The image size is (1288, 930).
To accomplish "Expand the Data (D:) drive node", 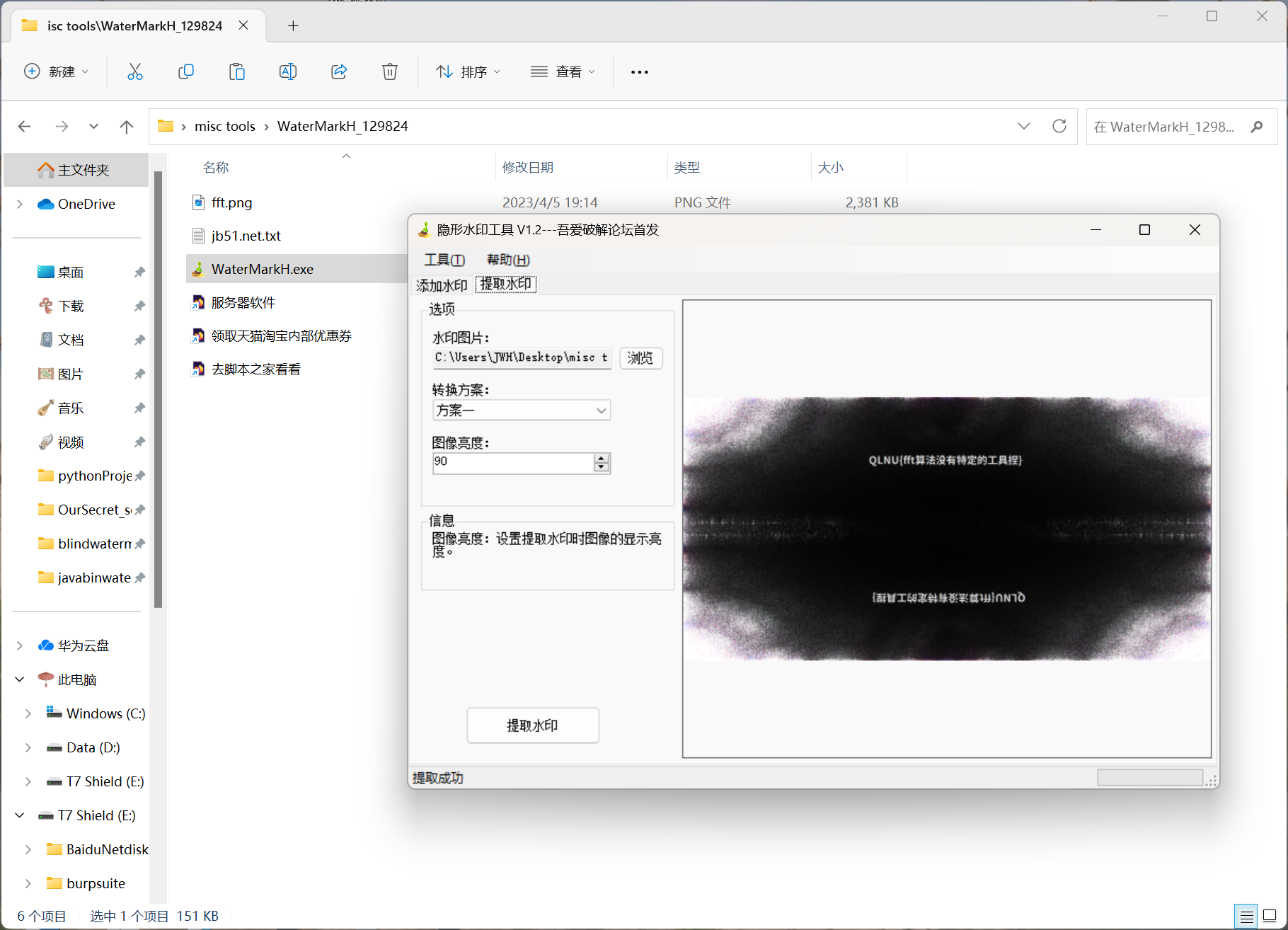I will point(28,747).
